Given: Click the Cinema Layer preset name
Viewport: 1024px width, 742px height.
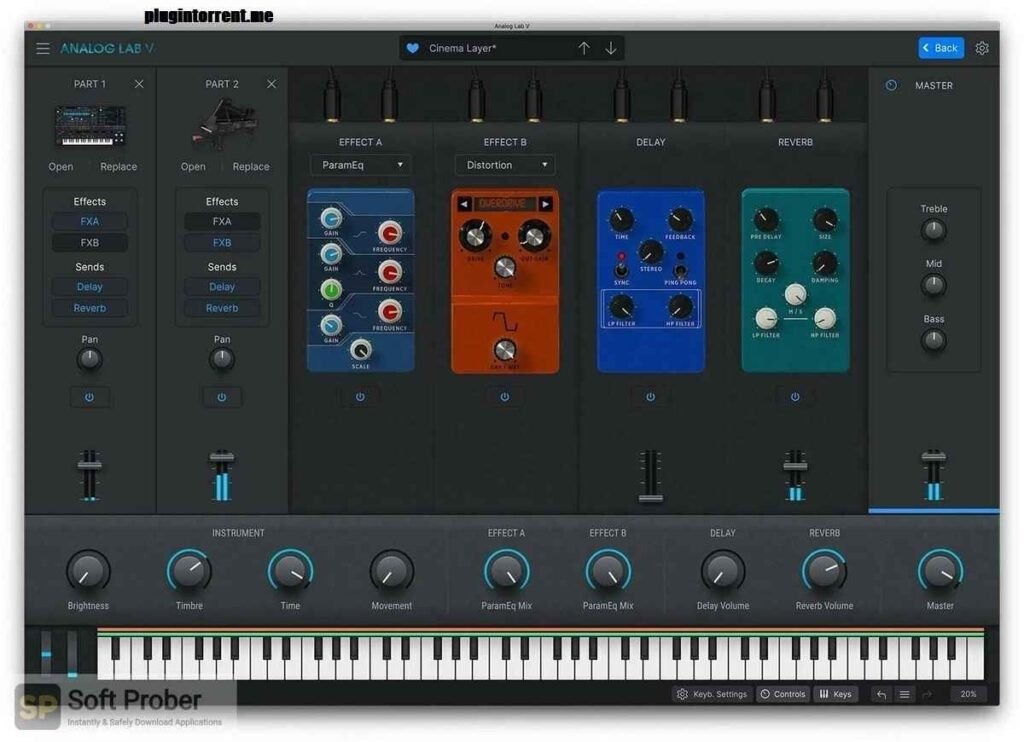Looking at the screenshot, I should (x=462, y=48).
